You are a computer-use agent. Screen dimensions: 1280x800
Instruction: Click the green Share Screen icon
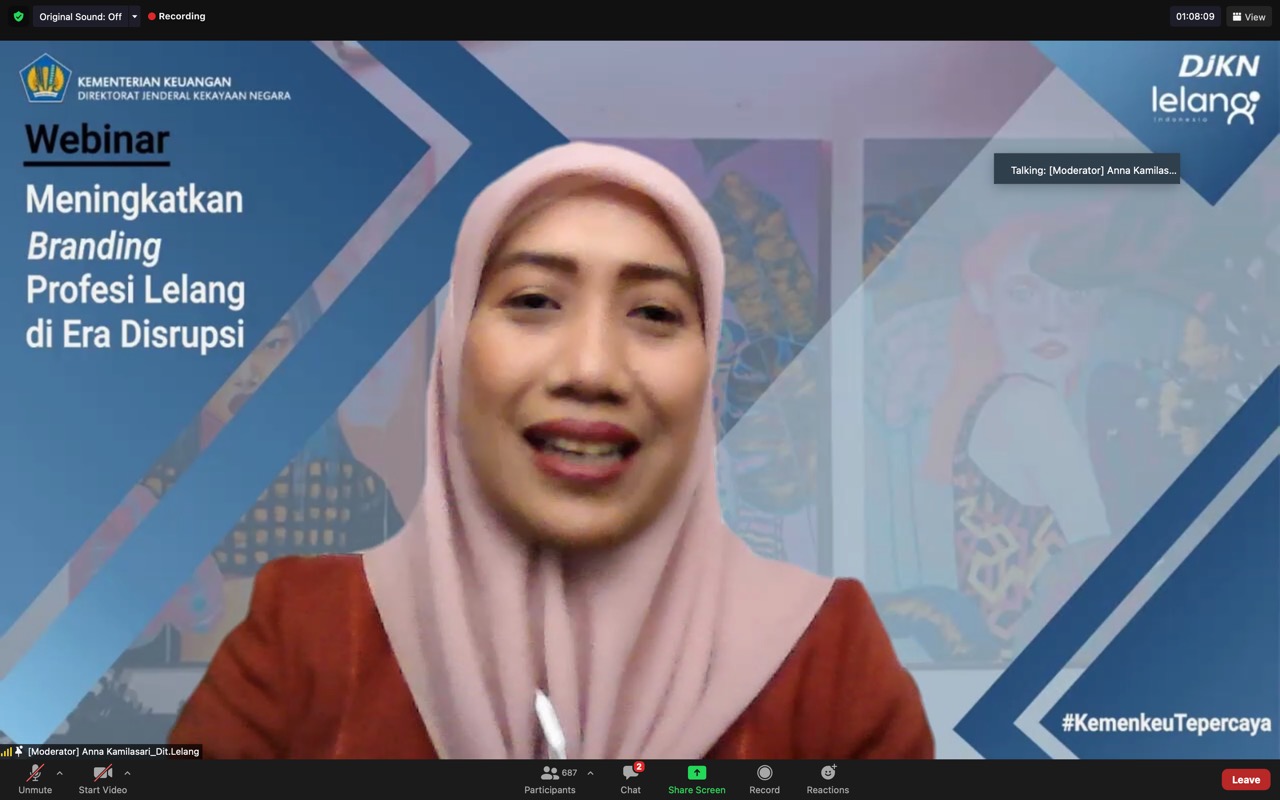click(696, 773)
